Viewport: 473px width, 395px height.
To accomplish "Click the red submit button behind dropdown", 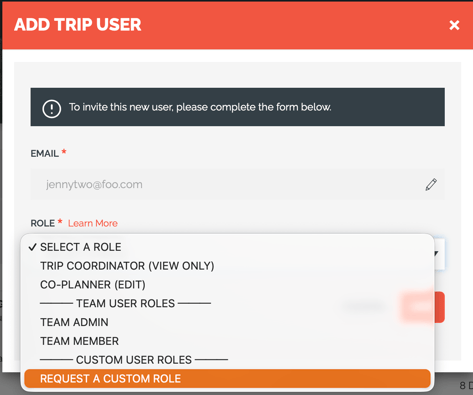I will [x=423, y=307].
